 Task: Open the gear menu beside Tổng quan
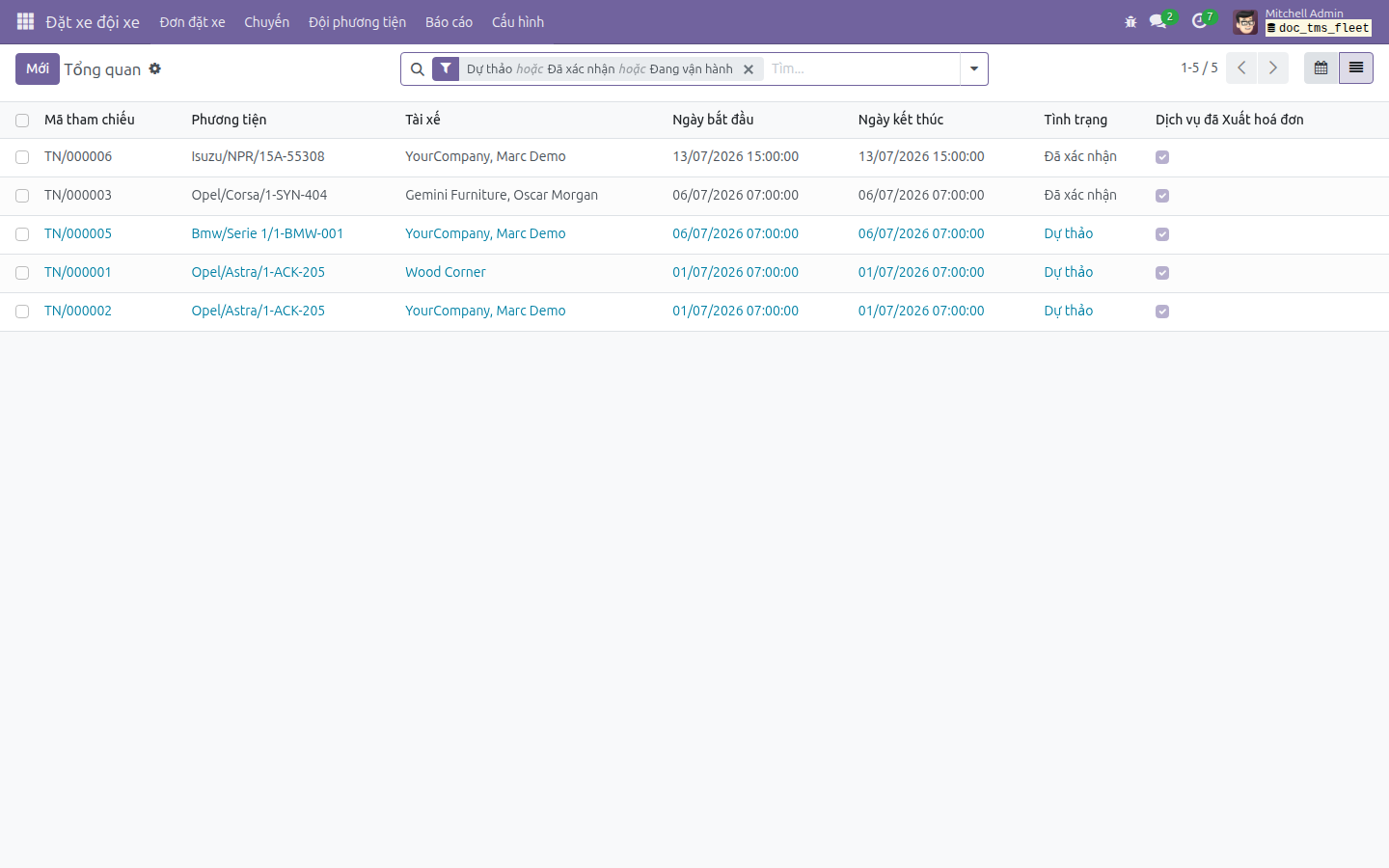pos(155,68)
